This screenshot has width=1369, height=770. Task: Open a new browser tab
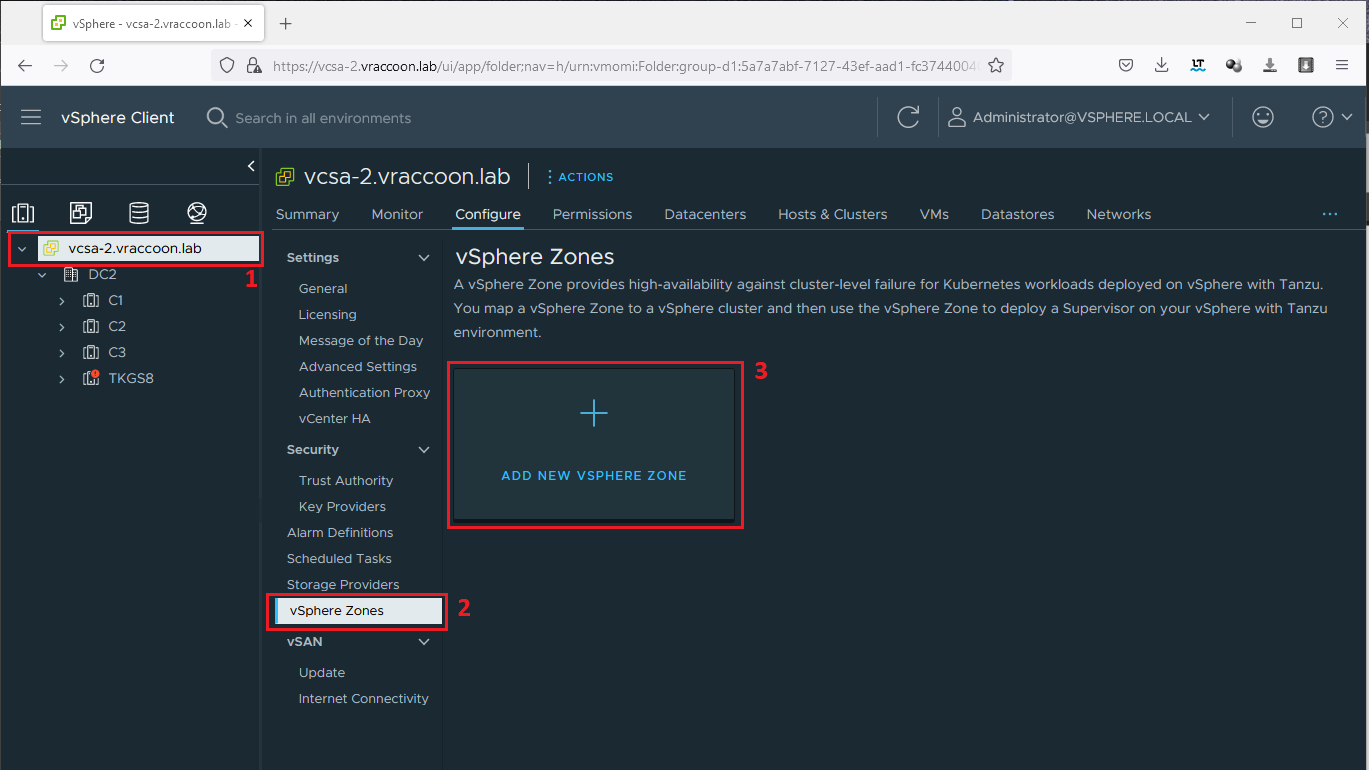tap(285, 23)
